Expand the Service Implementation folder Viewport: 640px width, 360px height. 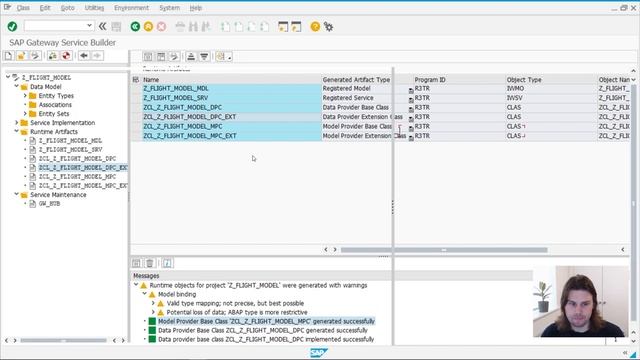16,122
